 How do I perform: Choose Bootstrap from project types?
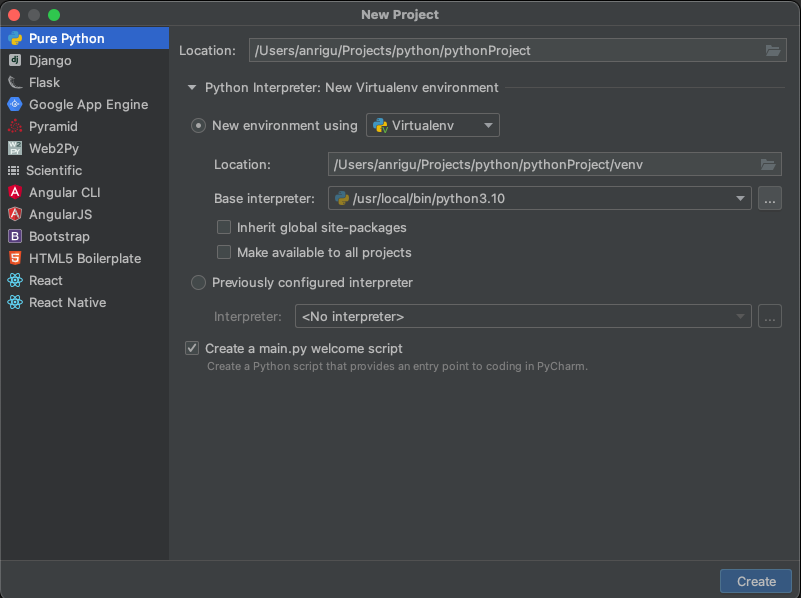click(x=59, y=237)
